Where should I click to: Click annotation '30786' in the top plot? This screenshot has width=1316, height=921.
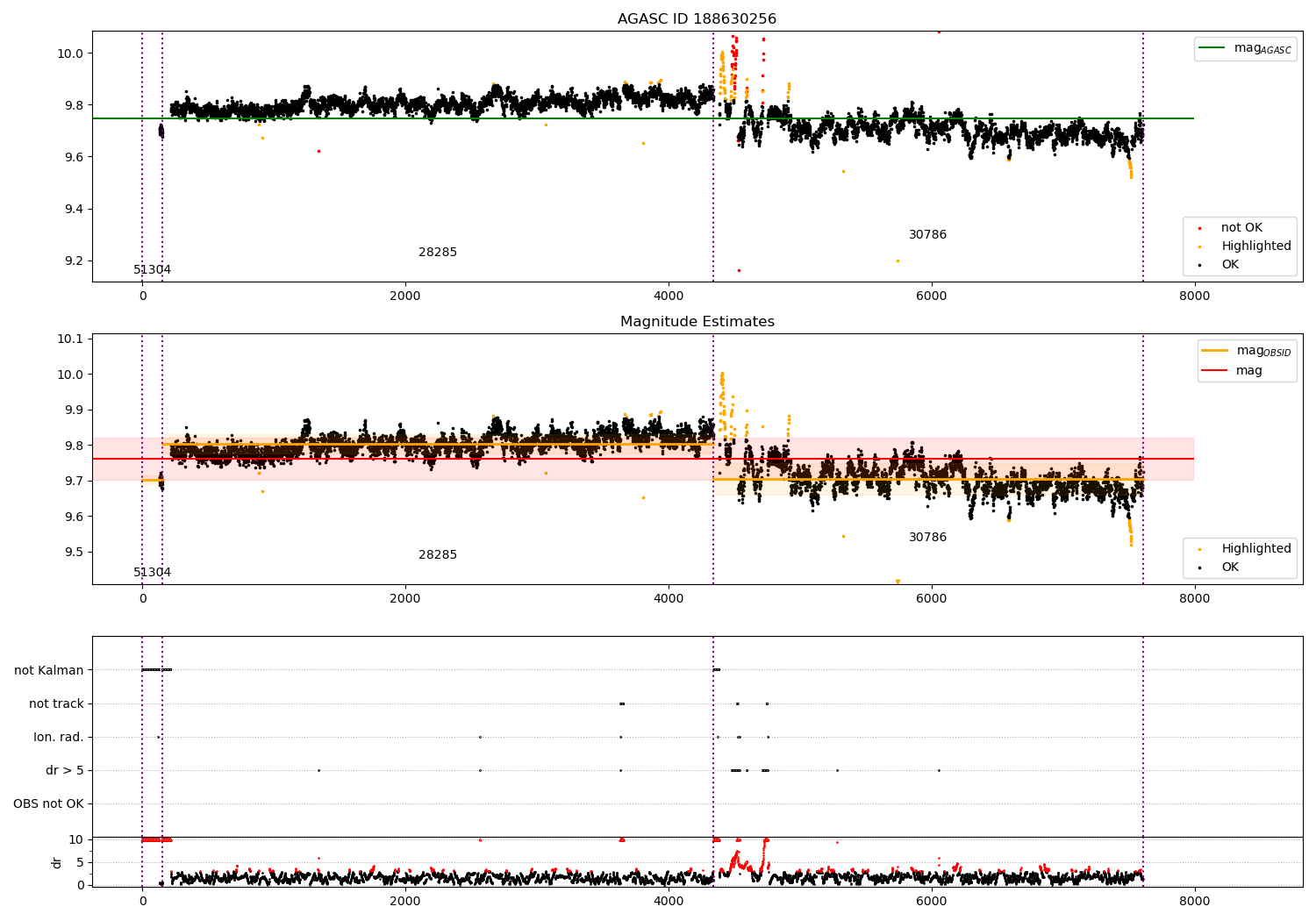[927, 235]
